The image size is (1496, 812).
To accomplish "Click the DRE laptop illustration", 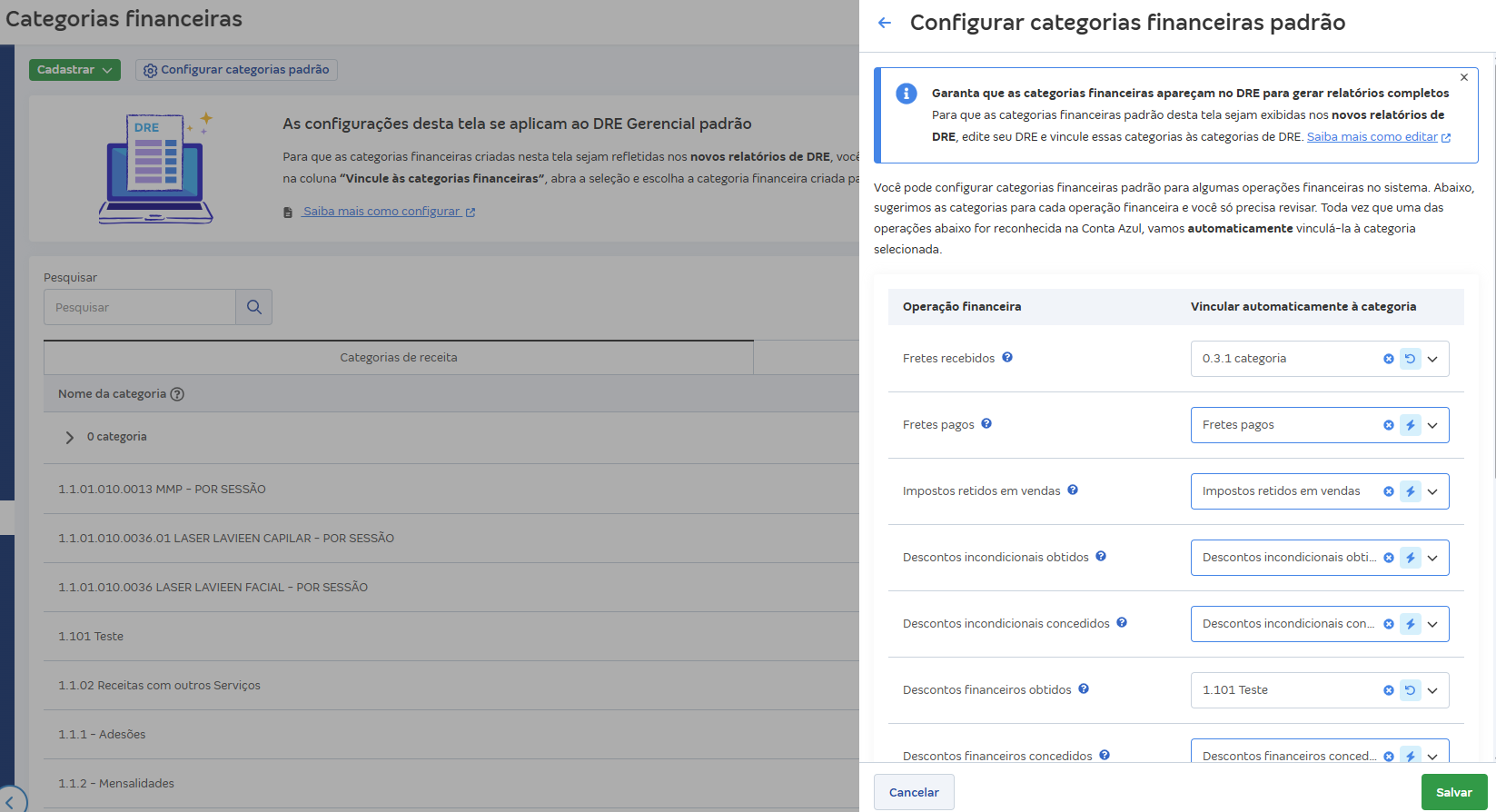I will point(156,168).
